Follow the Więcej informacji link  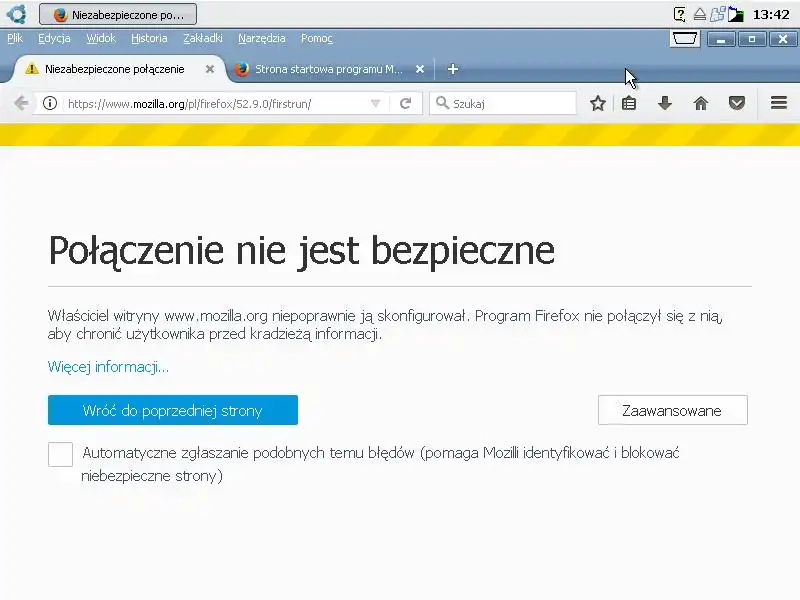coord(108,367)
